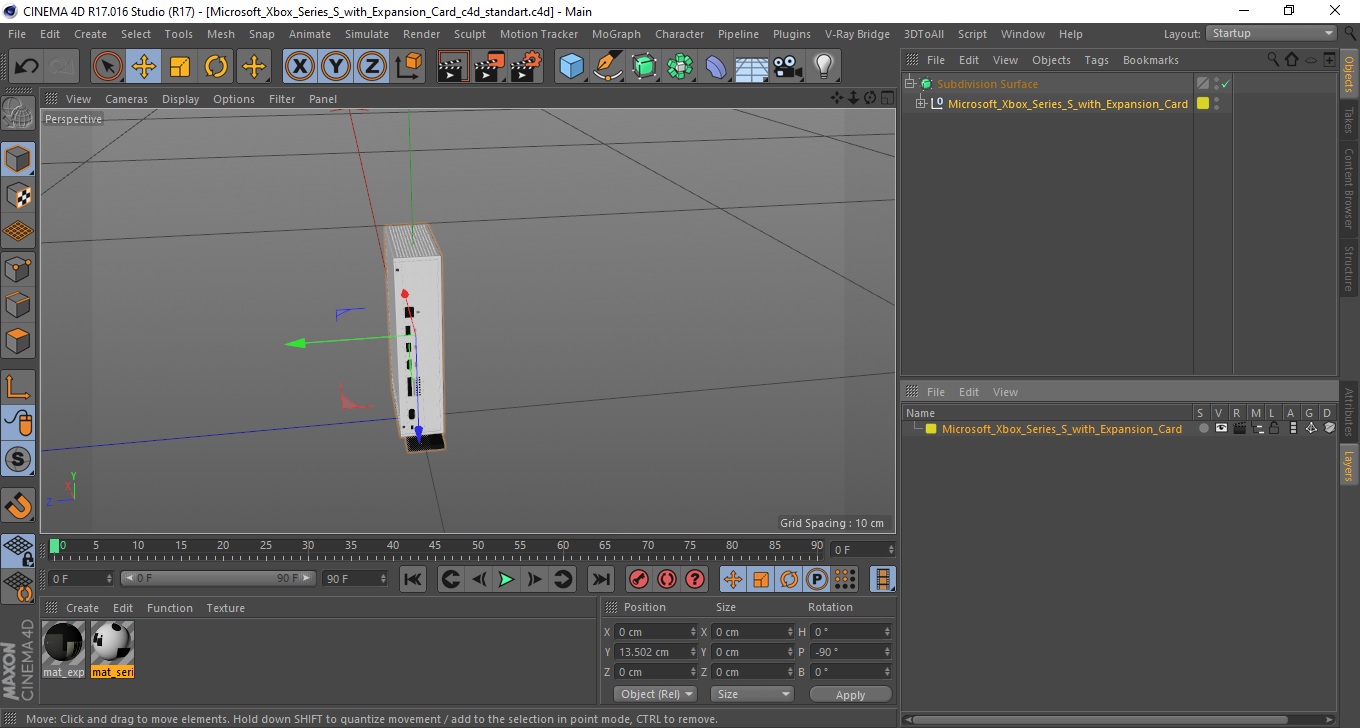Switch to Texture mode
The image size is (1360, 728).
point(18,195)
